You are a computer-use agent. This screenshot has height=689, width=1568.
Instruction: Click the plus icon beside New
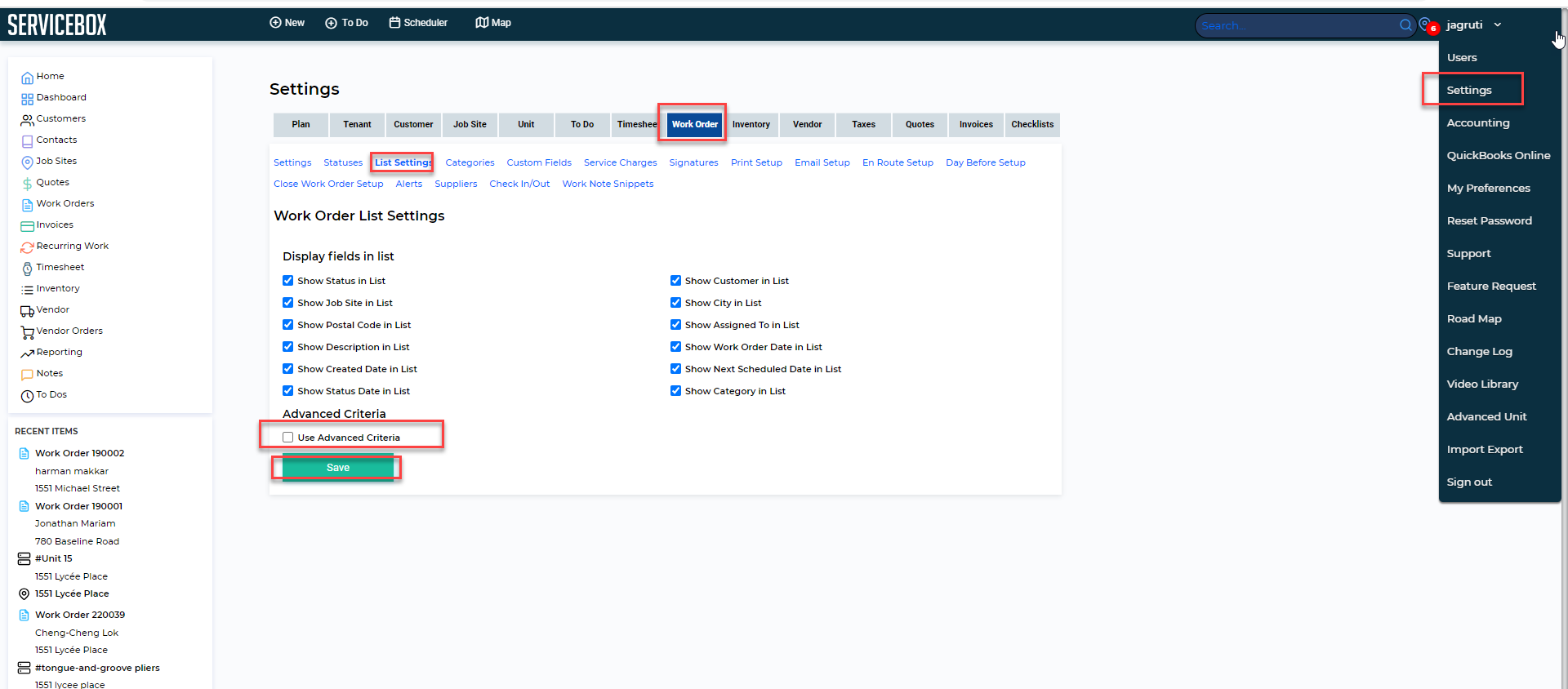point(275,23)
